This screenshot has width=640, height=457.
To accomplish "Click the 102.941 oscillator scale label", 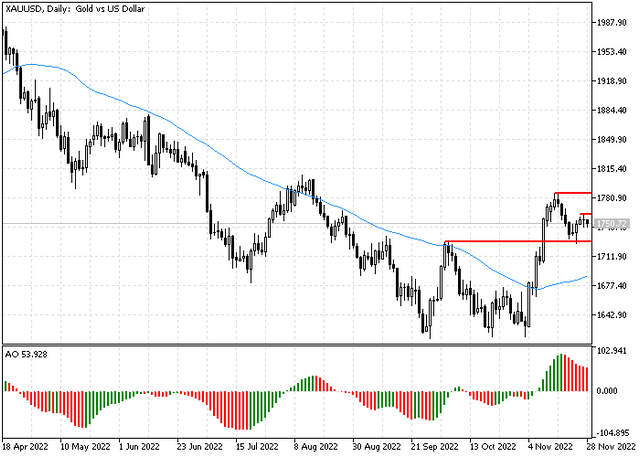I will click(611, 351).
